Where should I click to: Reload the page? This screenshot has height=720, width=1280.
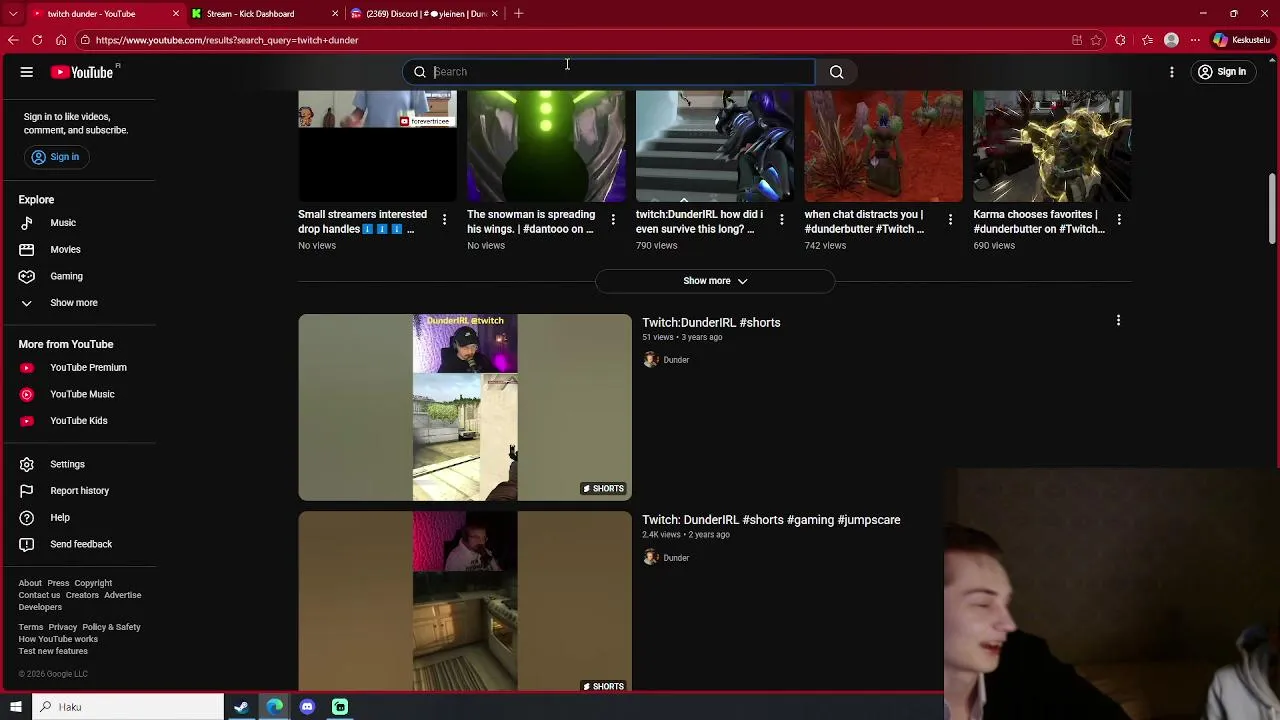pyautogui.click(x=37, y=40)
